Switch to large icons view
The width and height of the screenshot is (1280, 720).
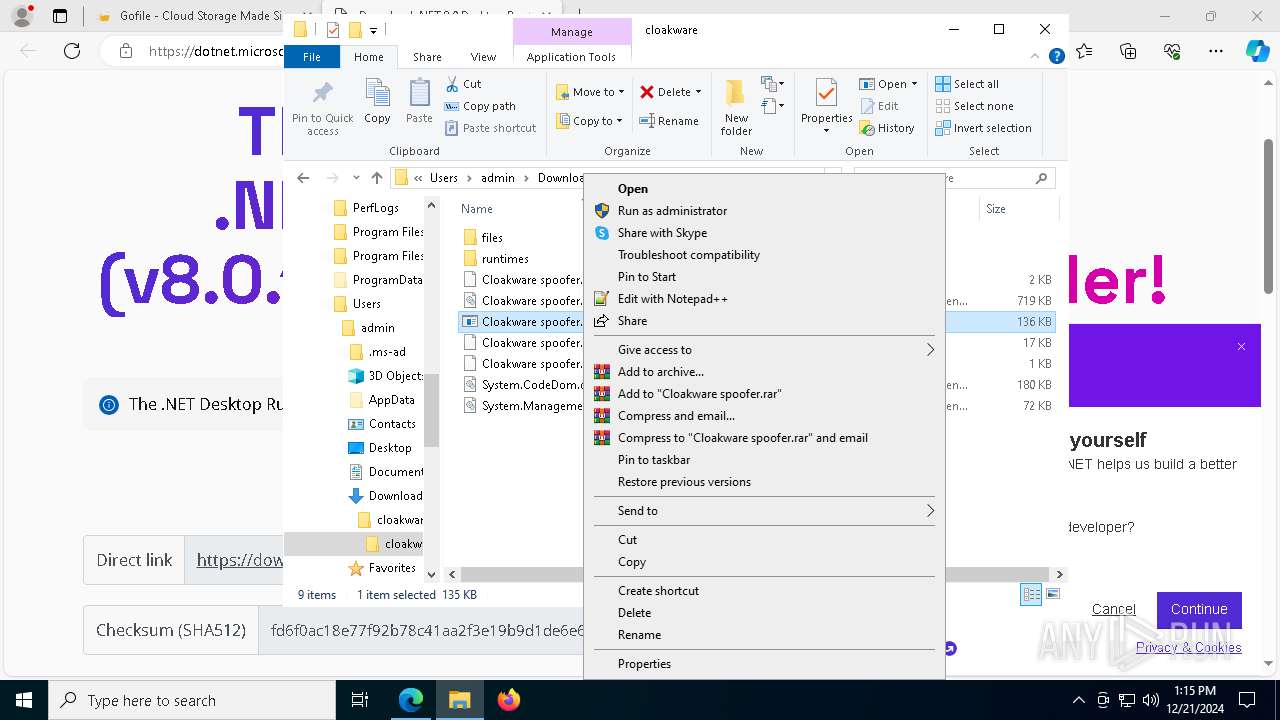click(x=1052, y=594)
